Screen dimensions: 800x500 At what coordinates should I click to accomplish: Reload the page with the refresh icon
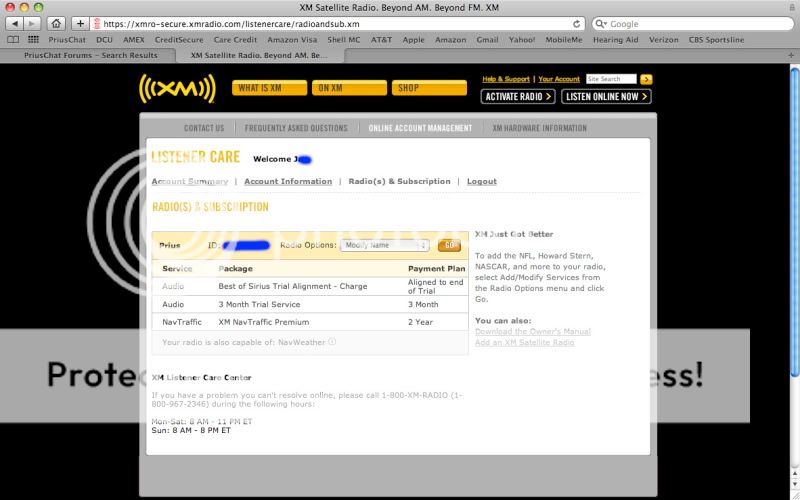(x=576, y=24)
